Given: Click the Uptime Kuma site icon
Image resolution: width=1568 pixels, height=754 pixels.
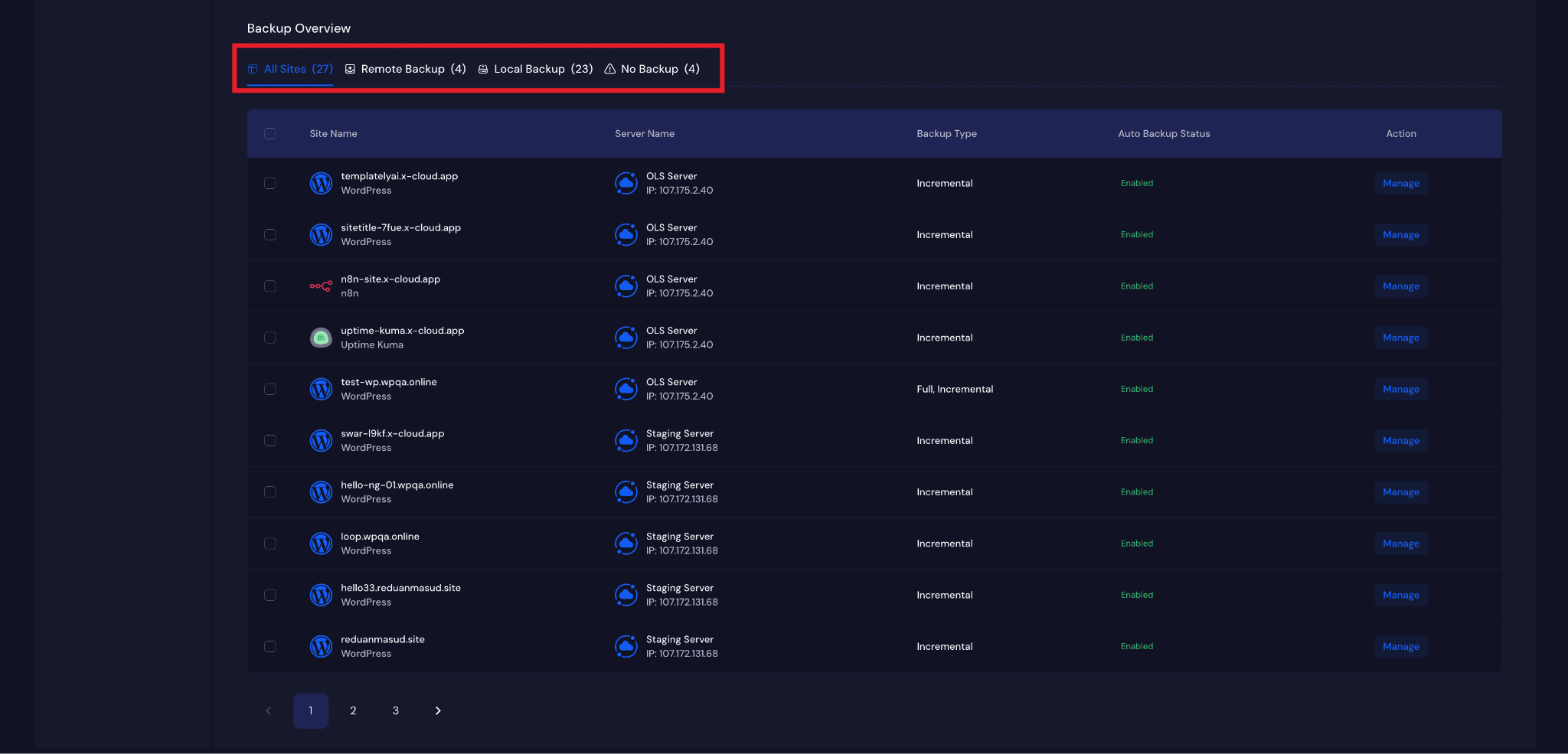Looking at the screenshot, I should click(321, 338).
